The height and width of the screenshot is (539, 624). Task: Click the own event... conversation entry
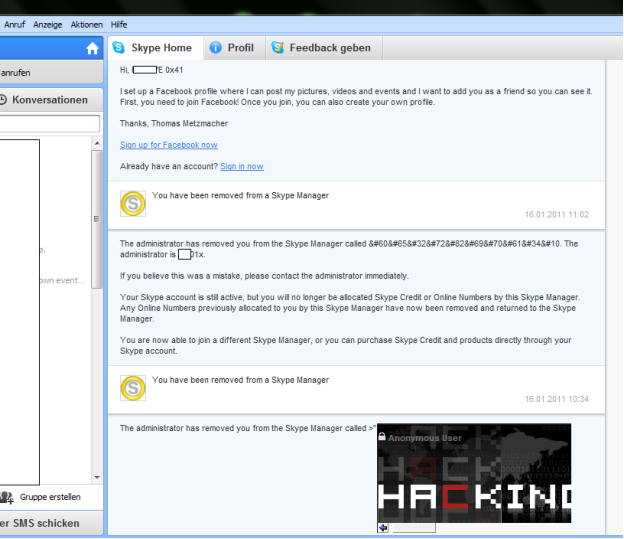pos(62,280)
